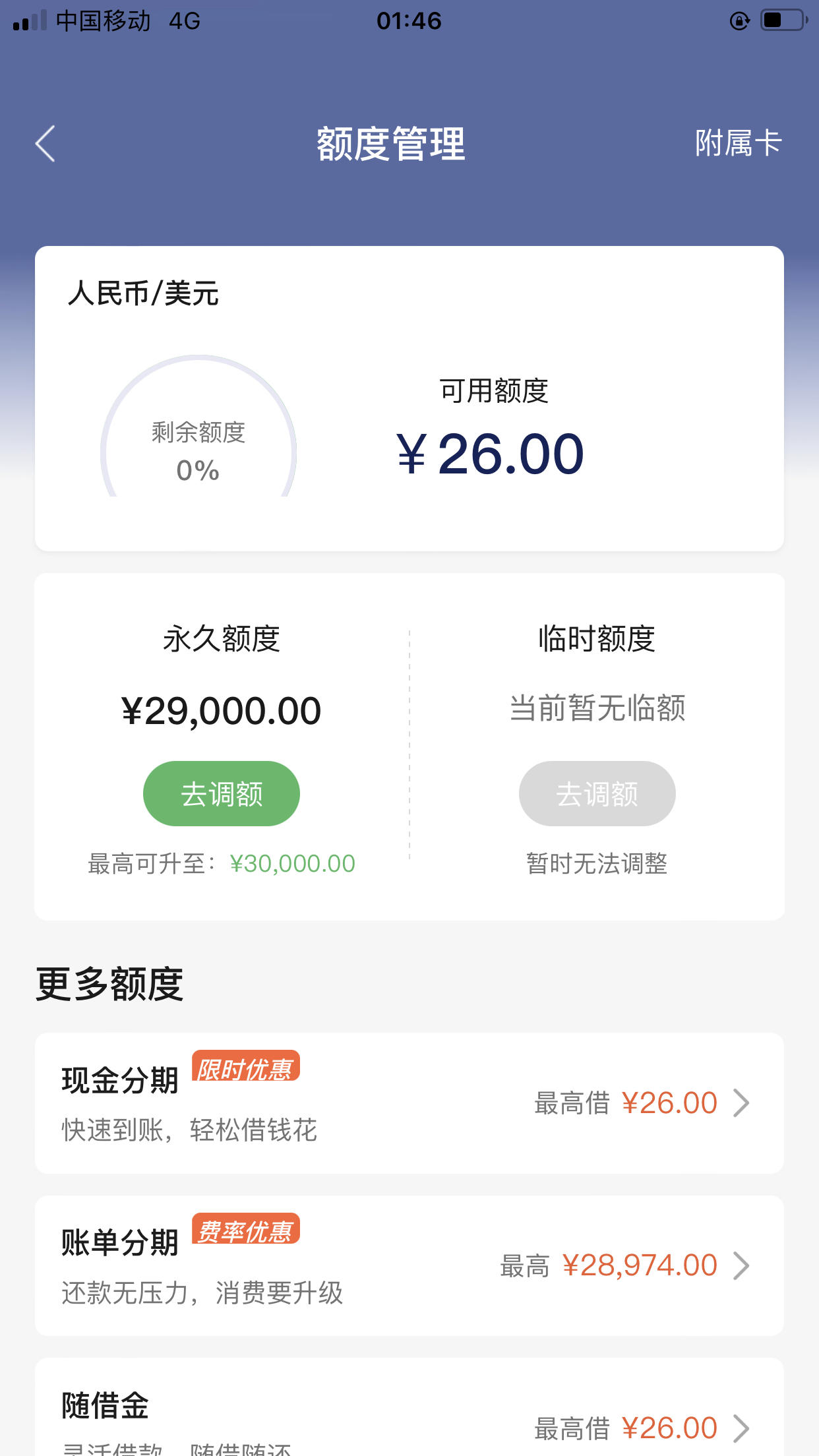Open the 附属卡 page
The height and width of the screenshot is (1456, 819).
point(739,143)
